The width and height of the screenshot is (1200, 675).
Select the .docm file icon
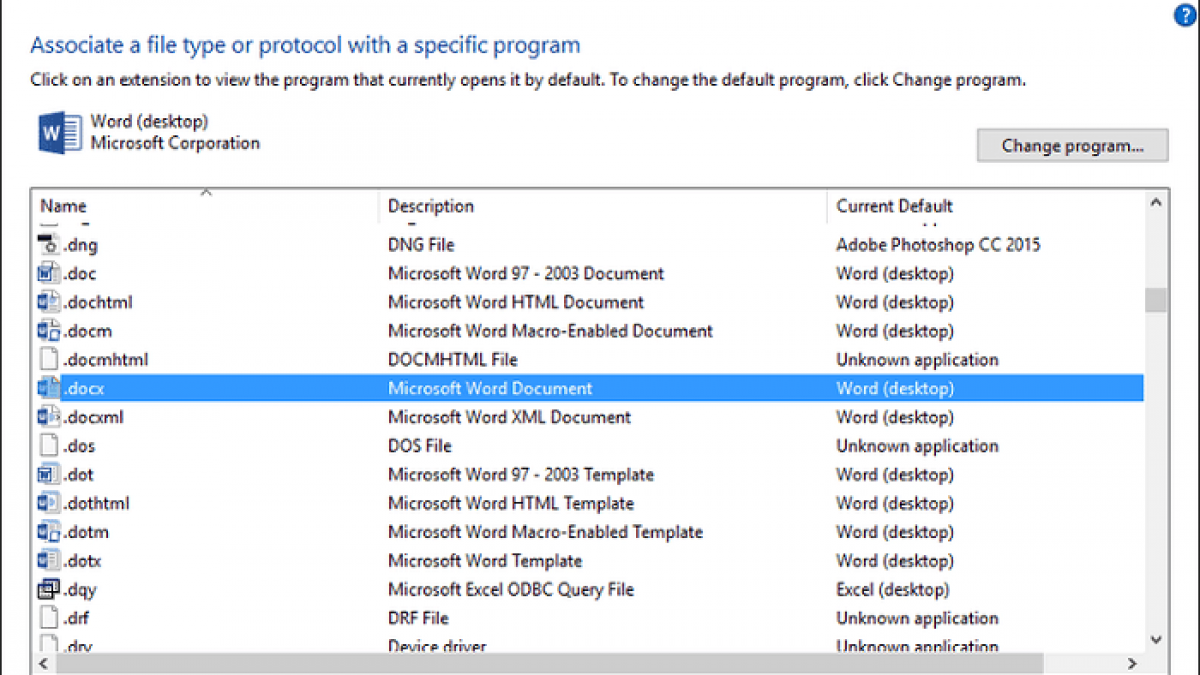(49, 331)
